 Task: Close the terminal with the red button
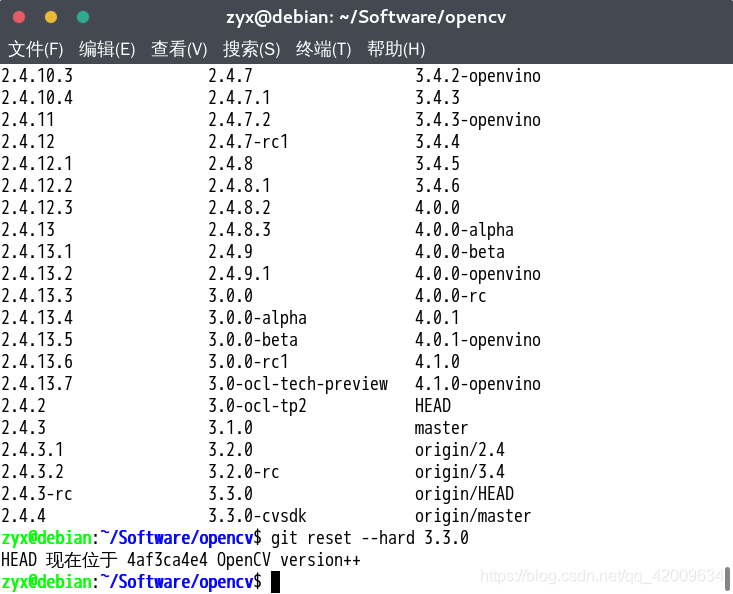click(19, 17)
